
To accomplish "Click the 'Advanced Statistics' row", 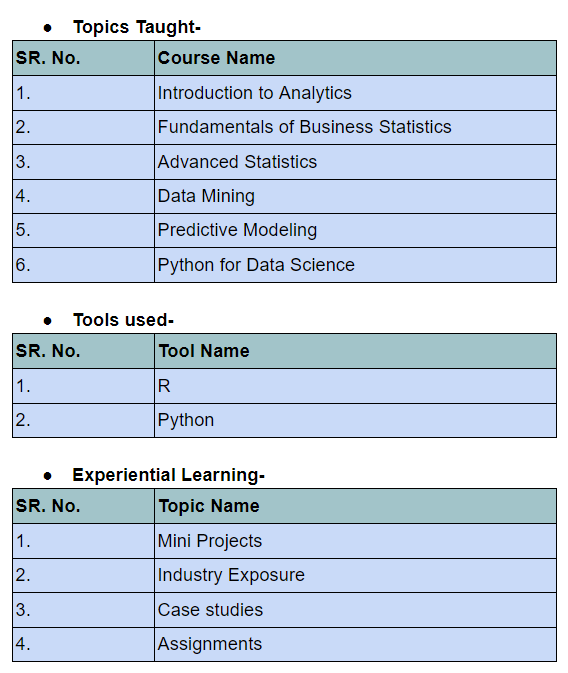I will [x=284, y=162].
